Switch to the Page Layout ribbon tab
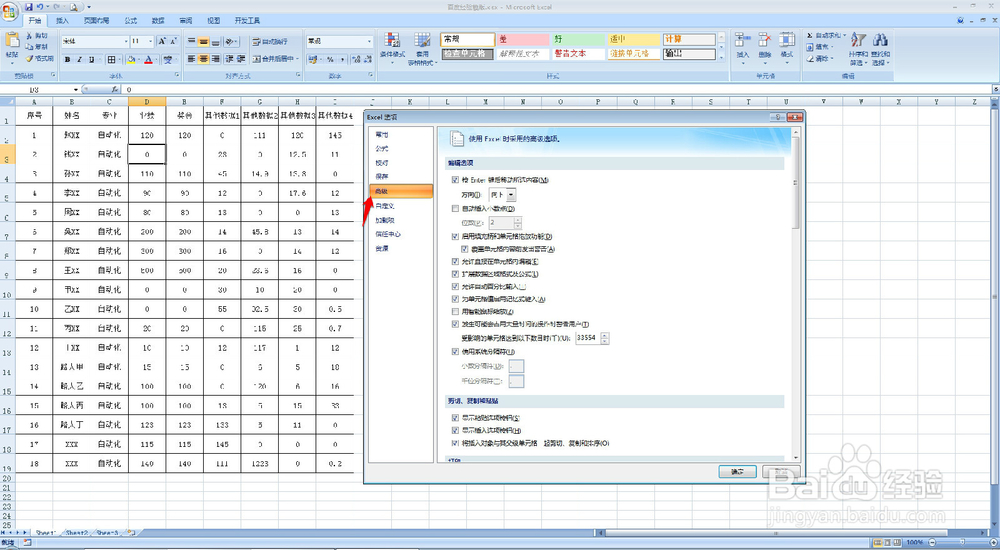Viewport: 1000px width, 550px height. (96, 21)
